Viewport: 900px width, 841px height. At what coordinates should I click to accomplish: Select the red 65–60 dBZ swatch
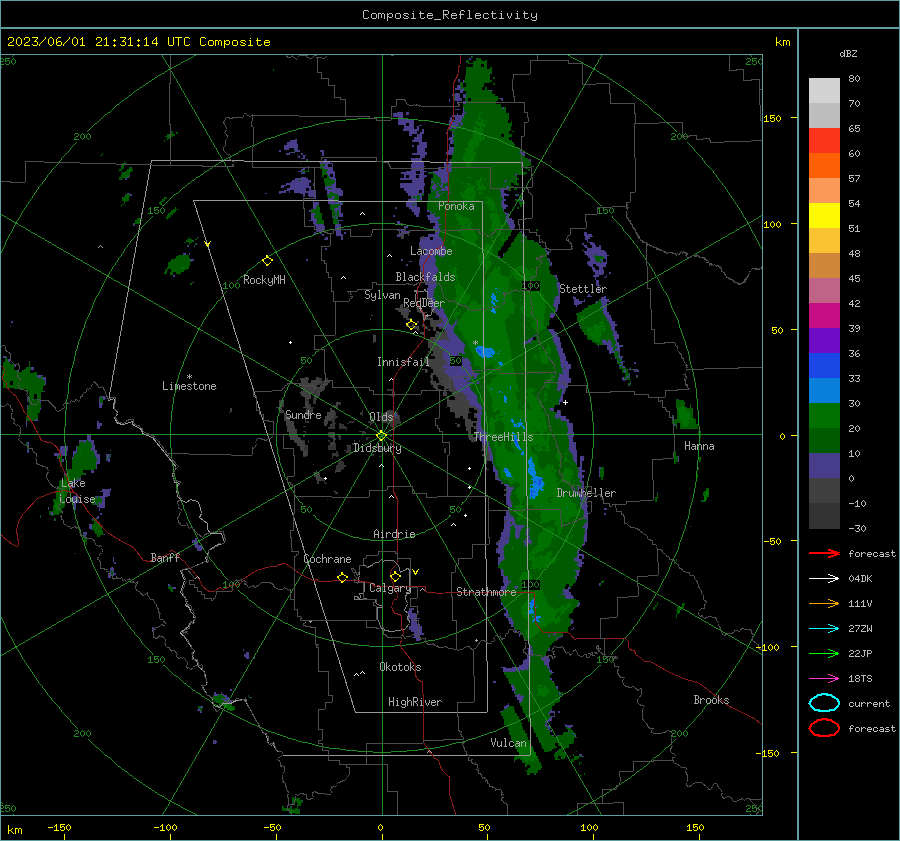coord(824,141)
